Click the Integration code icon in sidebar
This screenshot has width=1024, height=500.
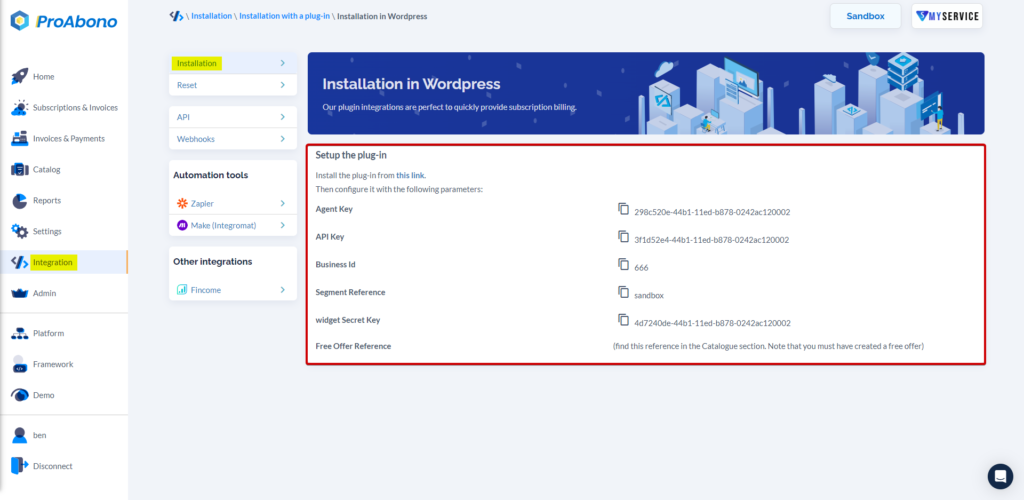click(20, 262)
